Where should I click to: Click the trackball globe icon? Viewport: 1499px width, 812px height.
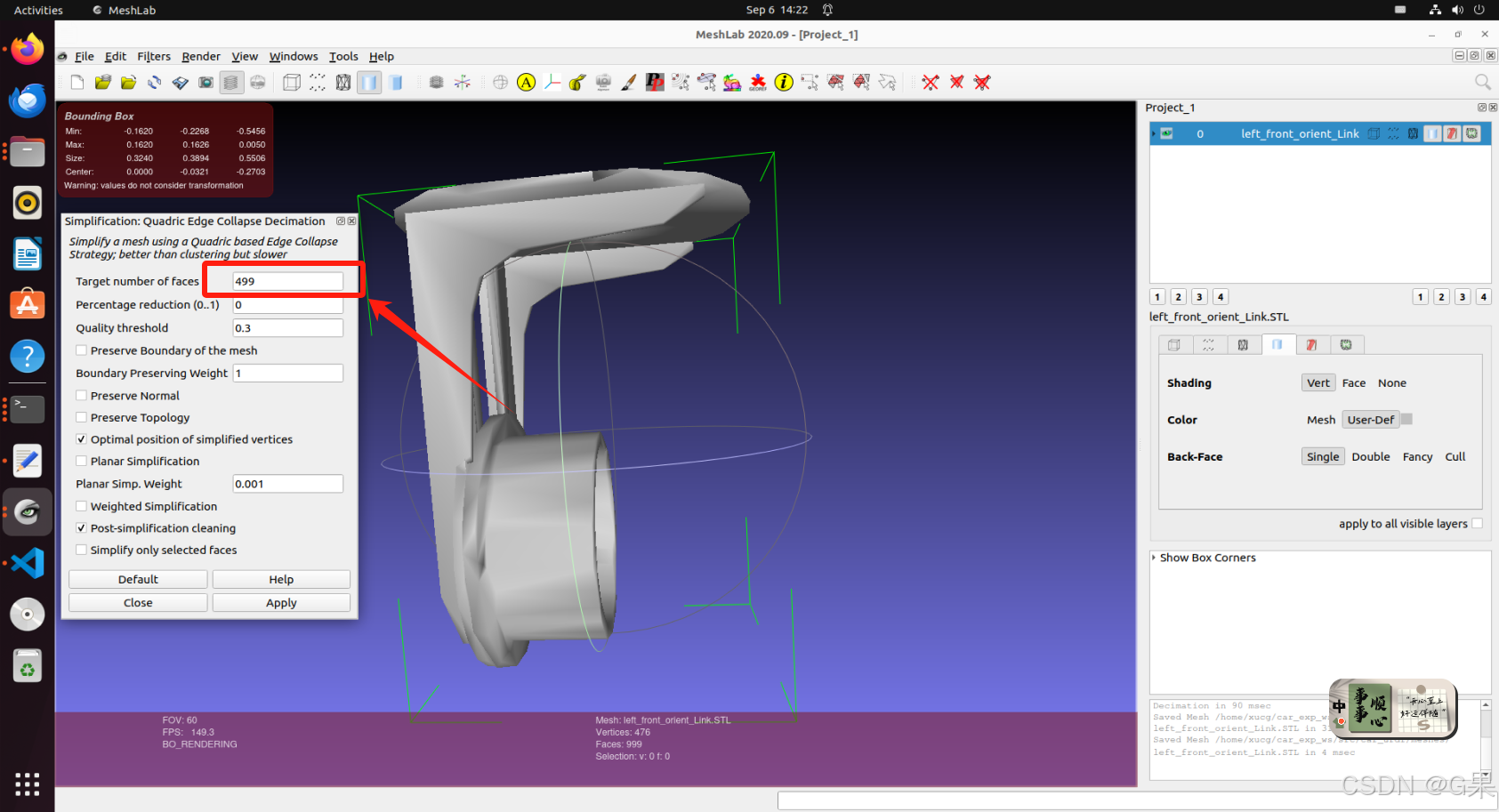(x=501, y=83)
